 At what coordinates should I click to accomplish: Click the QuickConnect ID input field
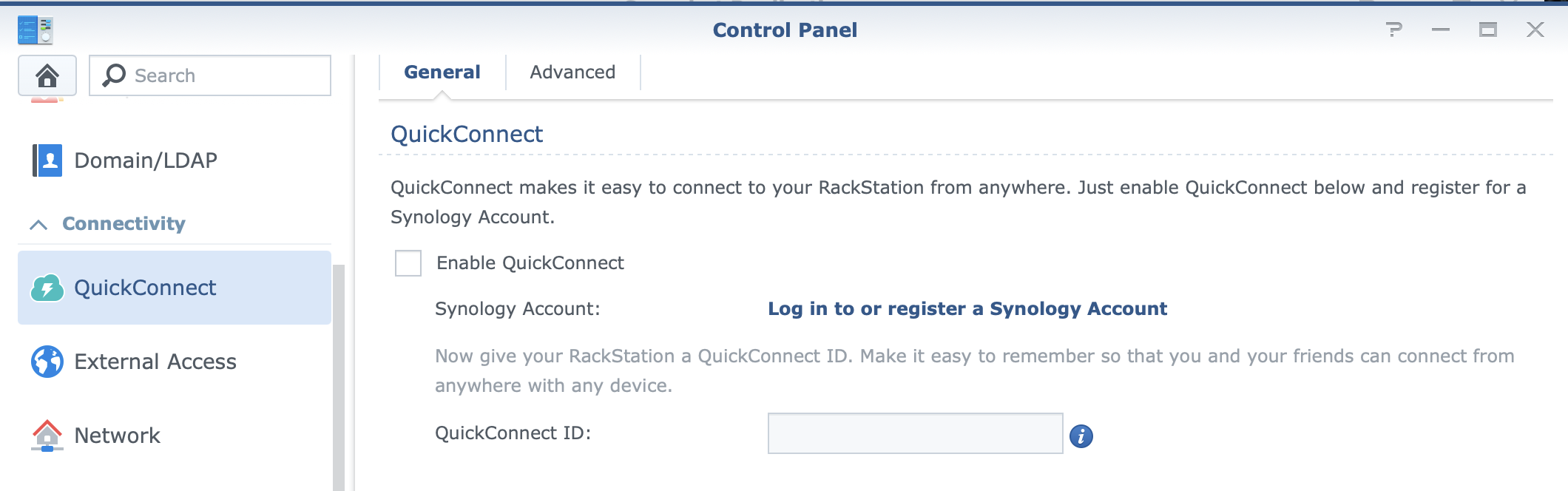tap(915, 433)
